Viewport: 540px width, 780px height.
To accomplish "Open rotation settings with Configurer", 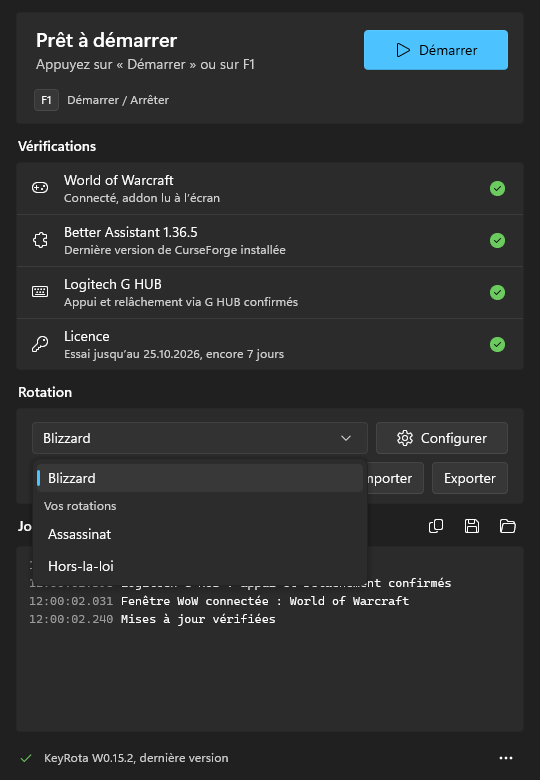I will [442, 438].
